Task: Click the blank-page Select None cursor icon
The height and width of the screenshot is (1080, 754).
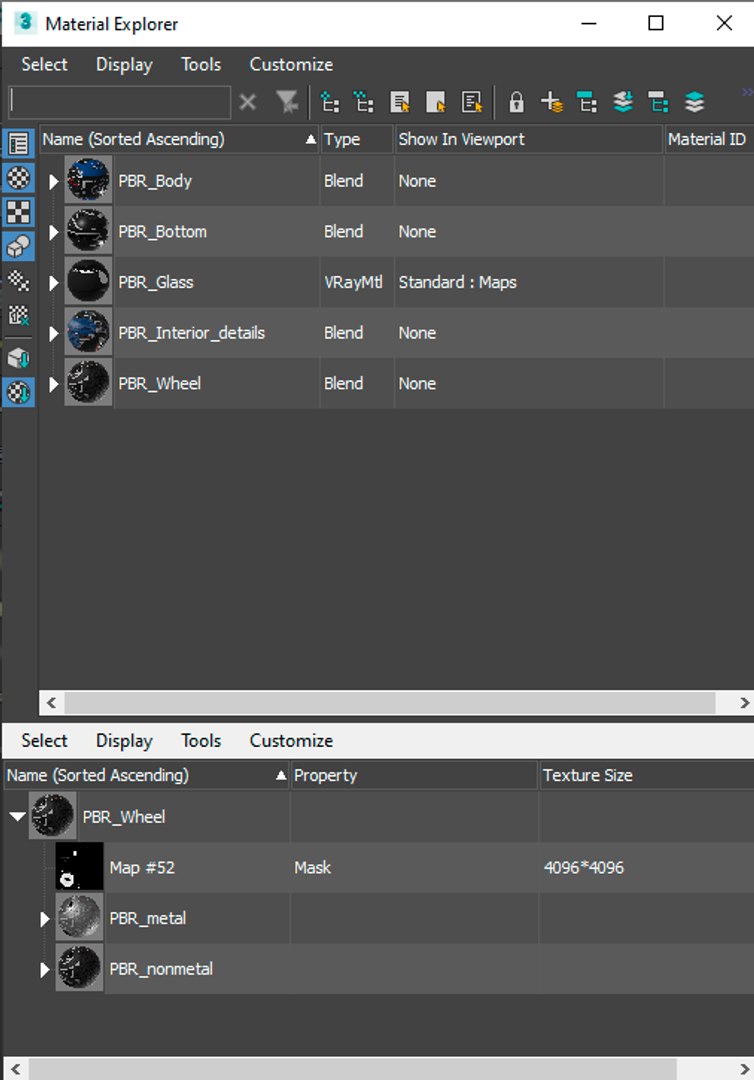Action: 436,103
